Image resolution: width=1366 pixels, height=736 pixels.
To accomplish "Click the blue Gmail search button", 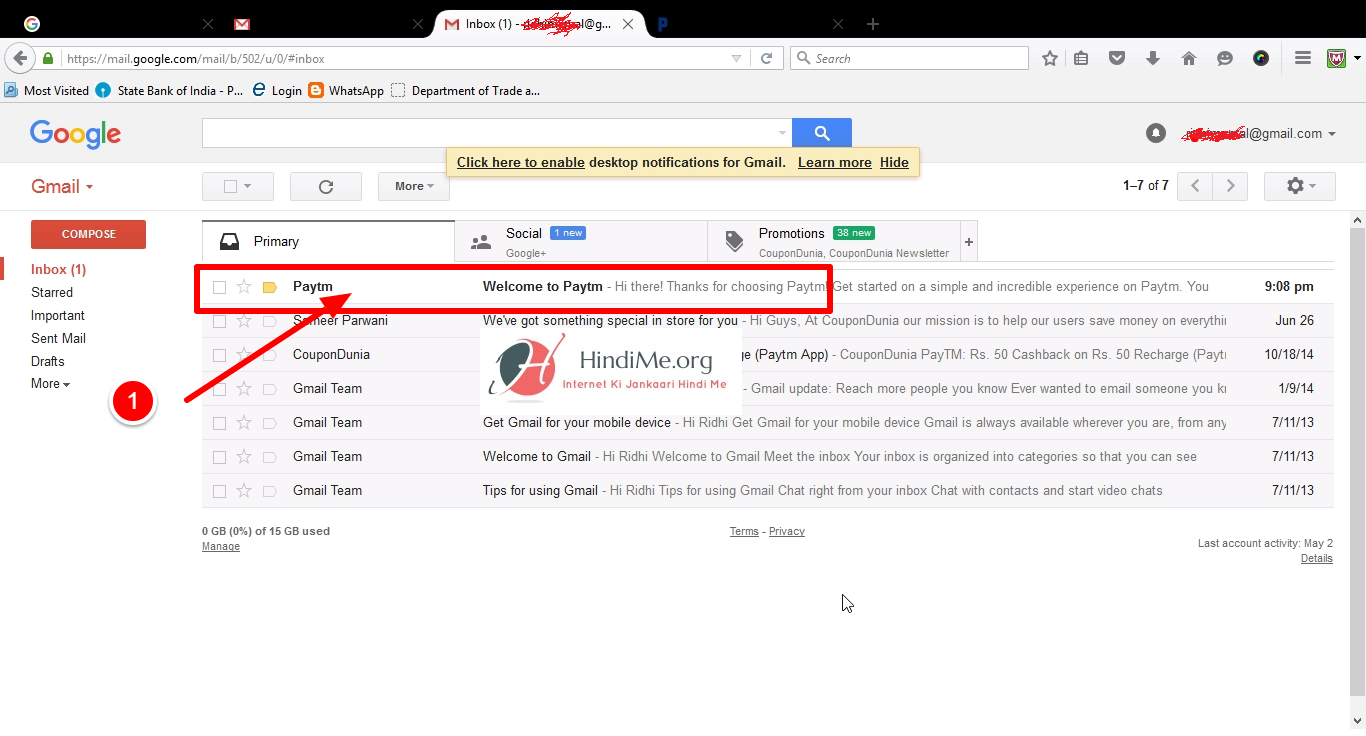I will click(821, 132).
